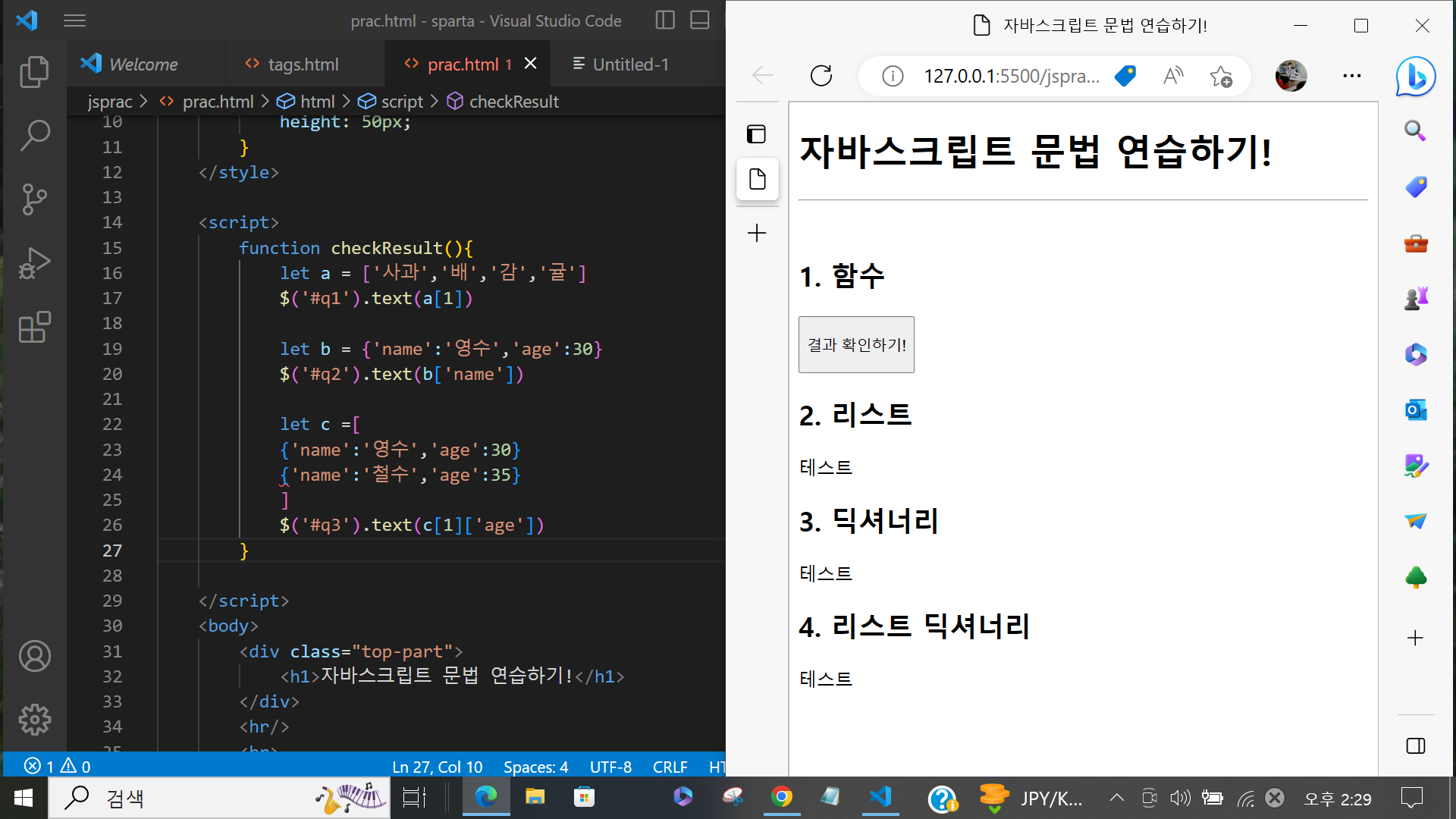Open the Games sidebar icon
This screenshot has height=819, width=1456.
[x=1415, y=298]
